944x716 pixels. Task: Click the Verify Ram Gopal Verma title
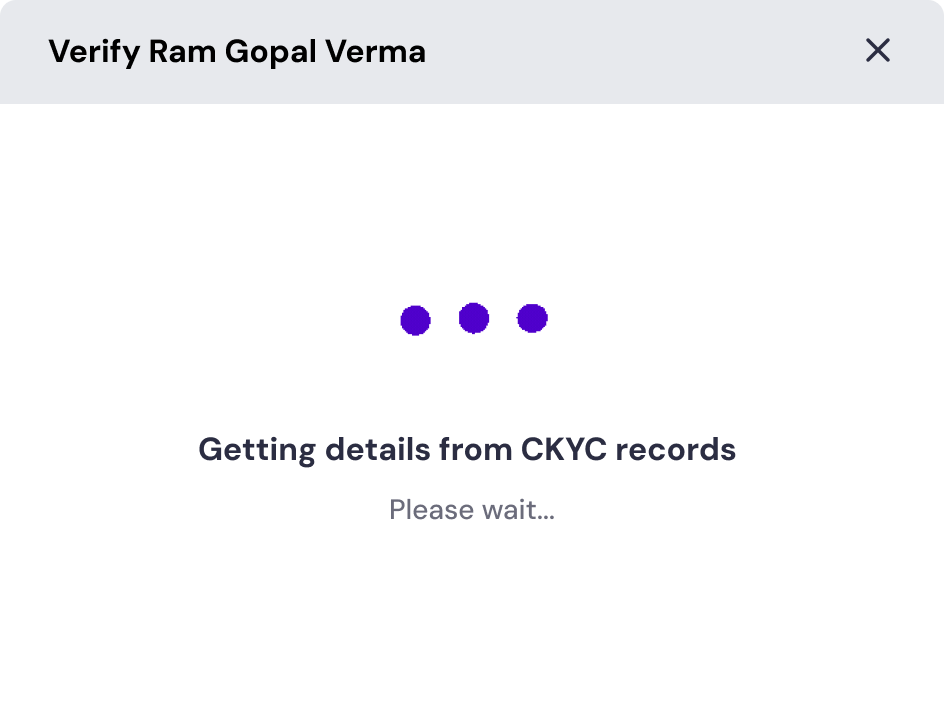[x=237, y=51]
